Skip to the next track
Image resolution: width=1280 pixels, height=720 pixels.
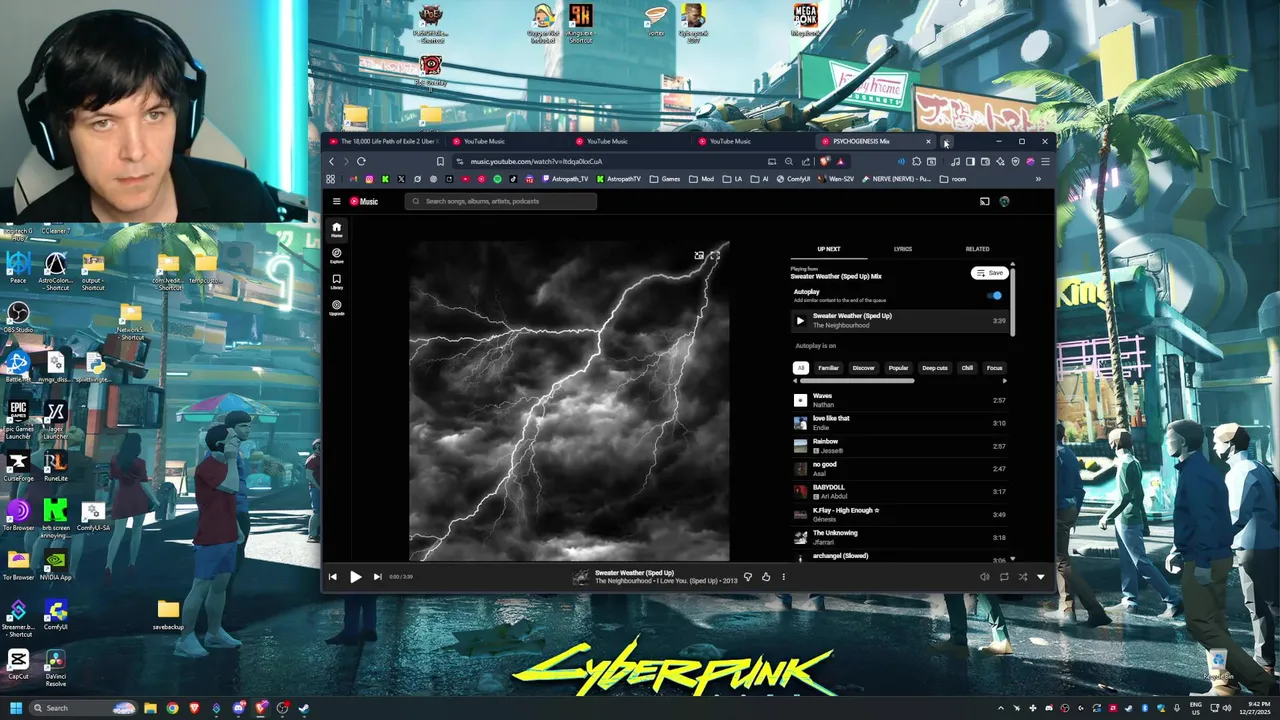point(377,577)
